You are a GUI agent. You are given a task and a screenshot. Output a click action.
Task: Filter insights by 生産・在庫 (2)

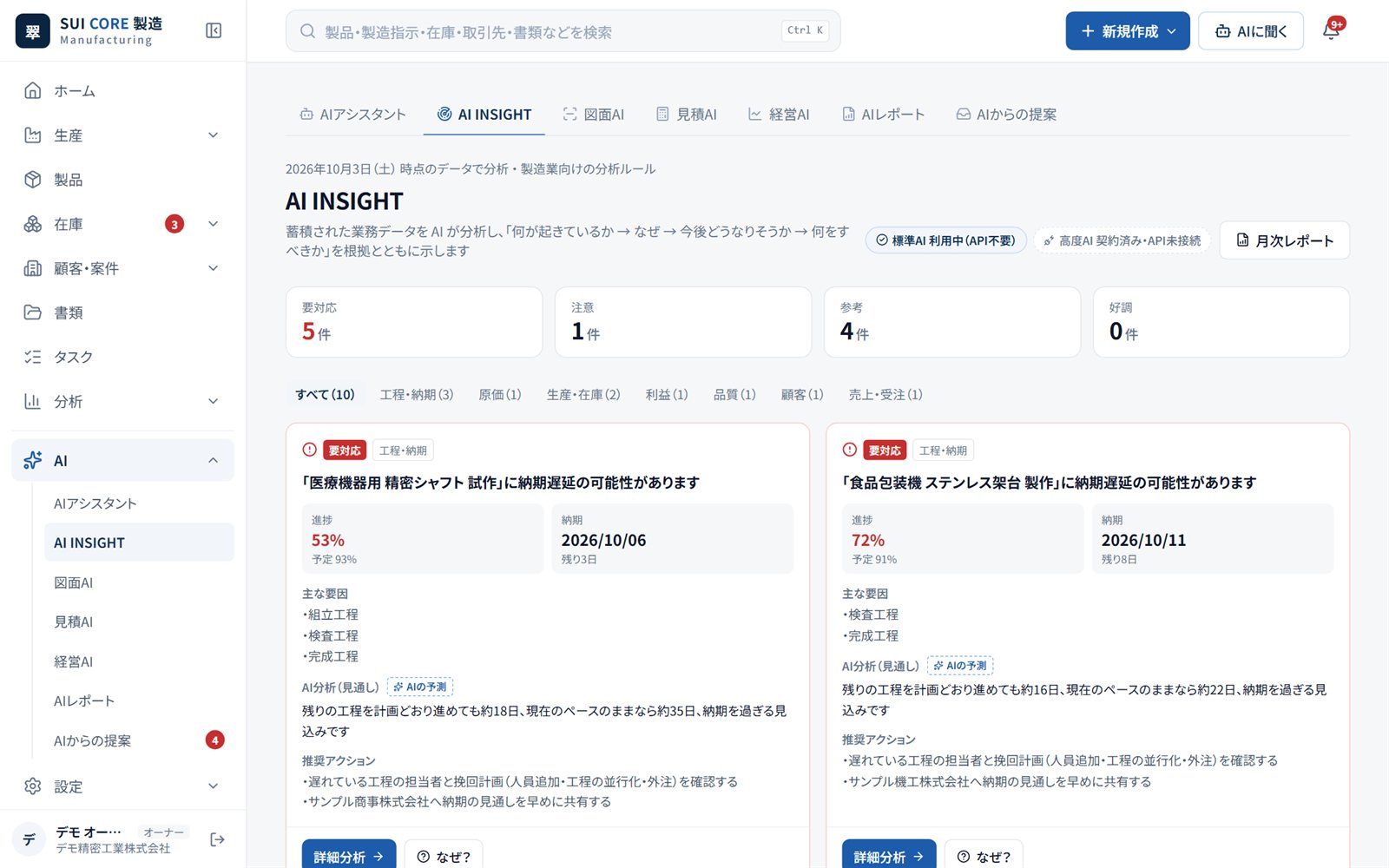pos(583,395)
